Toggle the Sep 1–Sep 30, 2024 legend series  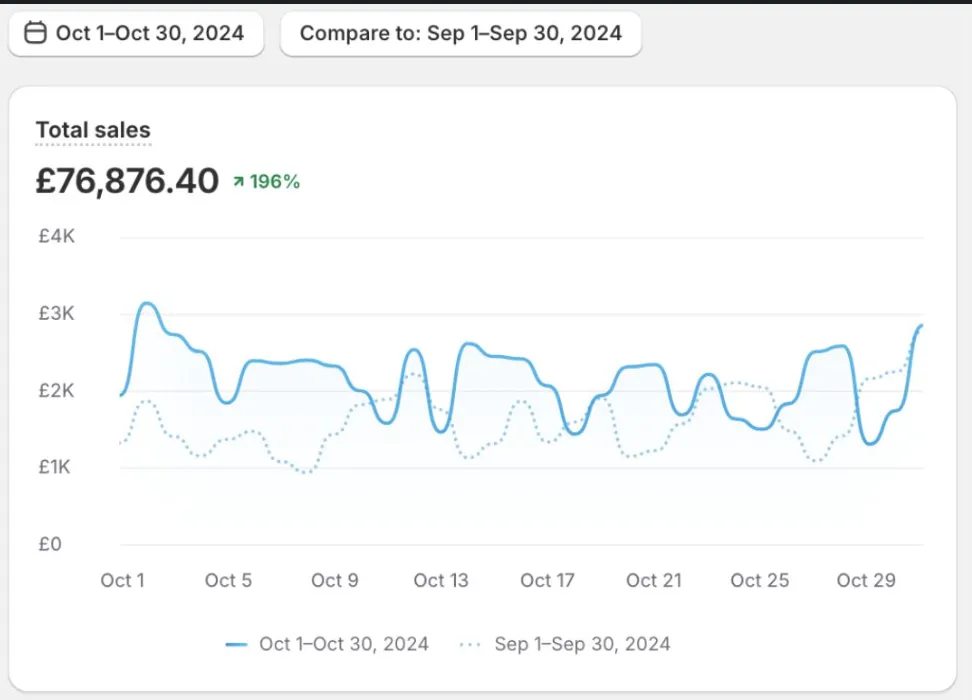582,644
